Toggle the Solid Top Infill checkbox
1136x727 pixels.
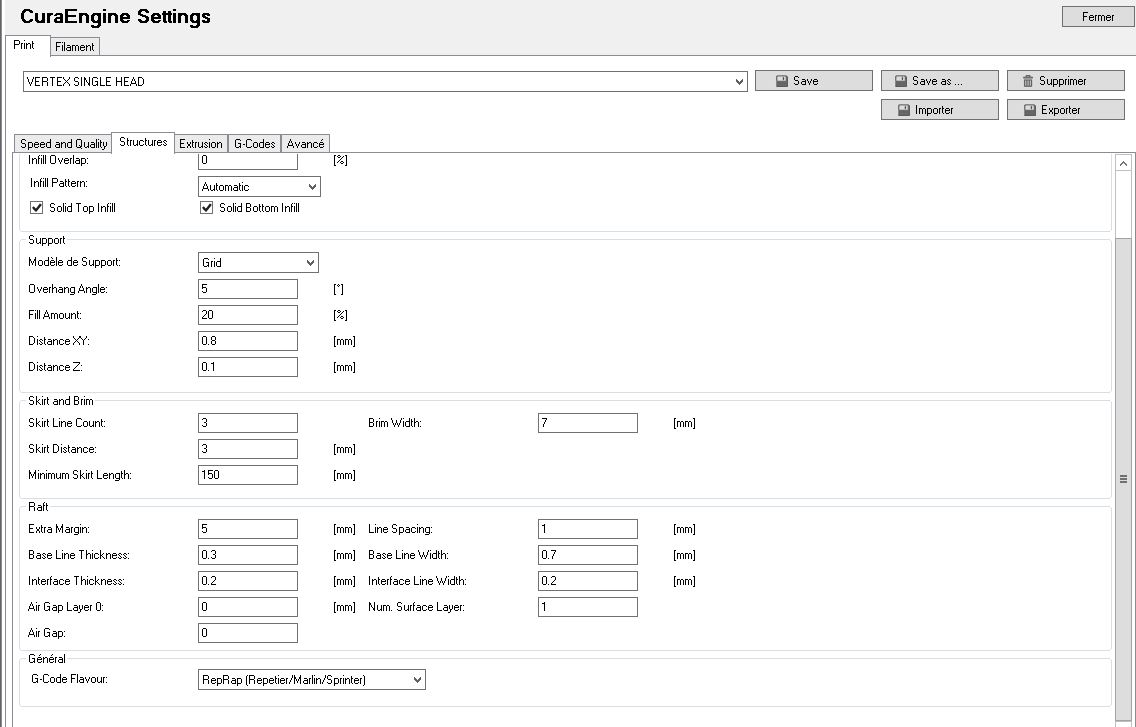click(x=37, y=208)
